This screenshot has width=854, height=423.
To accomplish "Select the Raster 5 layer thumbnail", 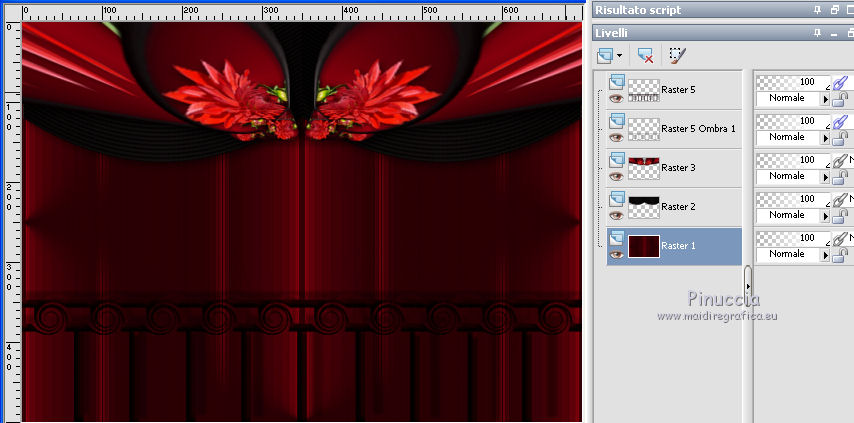I will (x=644, y=90).
